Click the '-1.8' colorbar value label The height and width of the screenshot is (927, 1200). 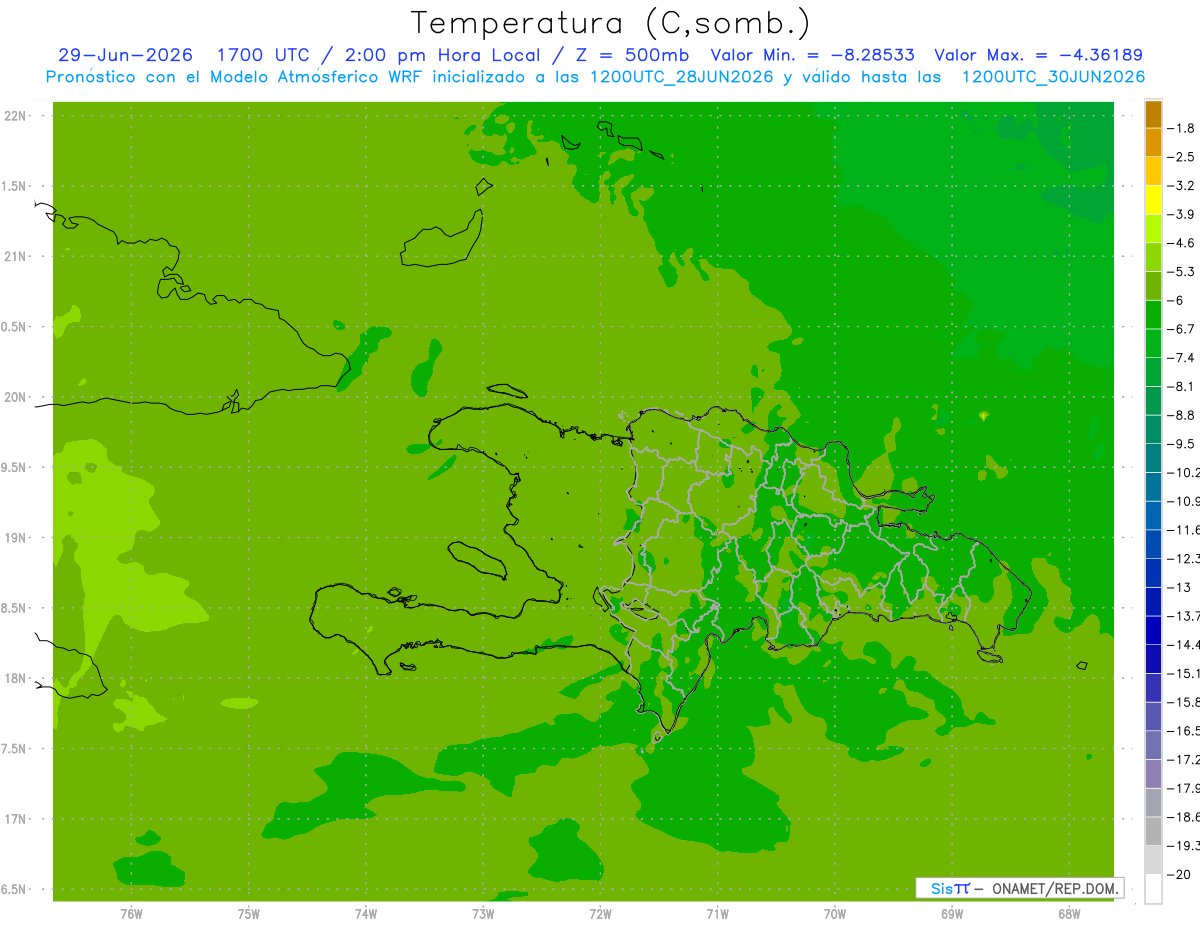tap(1181, 128)
